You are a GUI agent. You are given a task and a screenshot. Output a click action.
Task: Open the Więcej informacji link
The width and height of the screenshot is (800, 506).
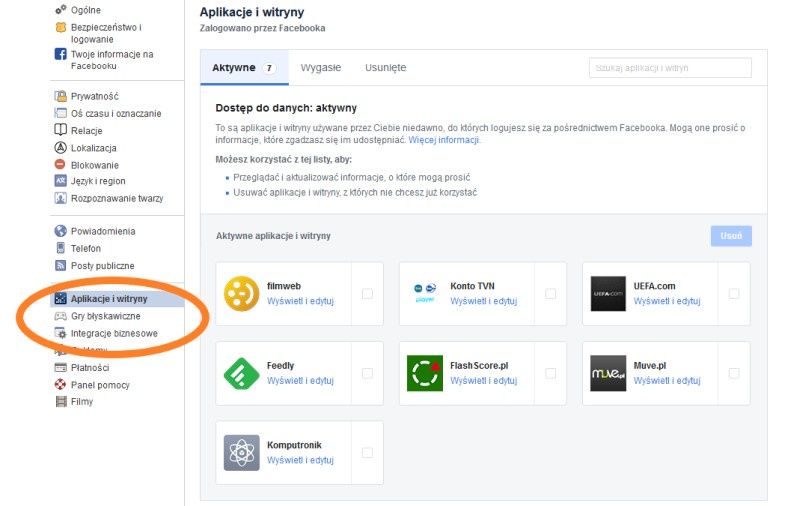(444, 140)
